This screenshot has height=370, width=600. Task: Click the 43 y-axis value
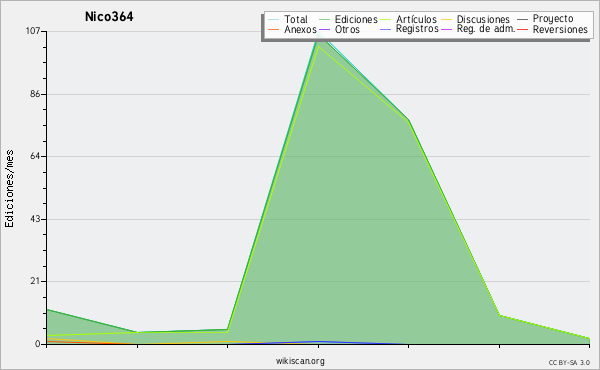[x=35, y=219]
